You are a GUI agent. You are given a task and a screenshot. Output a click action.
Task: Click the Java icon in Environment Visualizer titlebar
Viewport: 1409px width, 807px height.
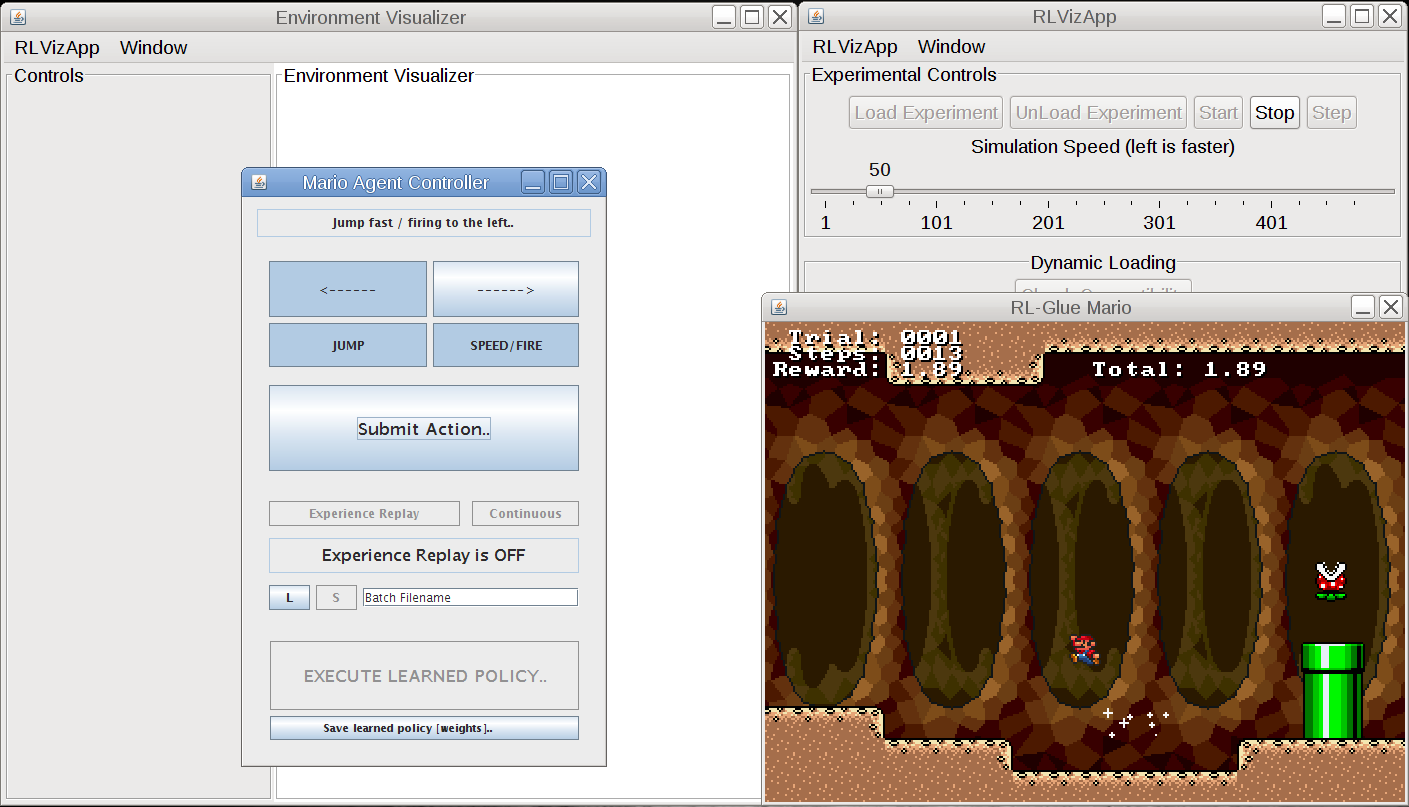(x=17, y=17)
